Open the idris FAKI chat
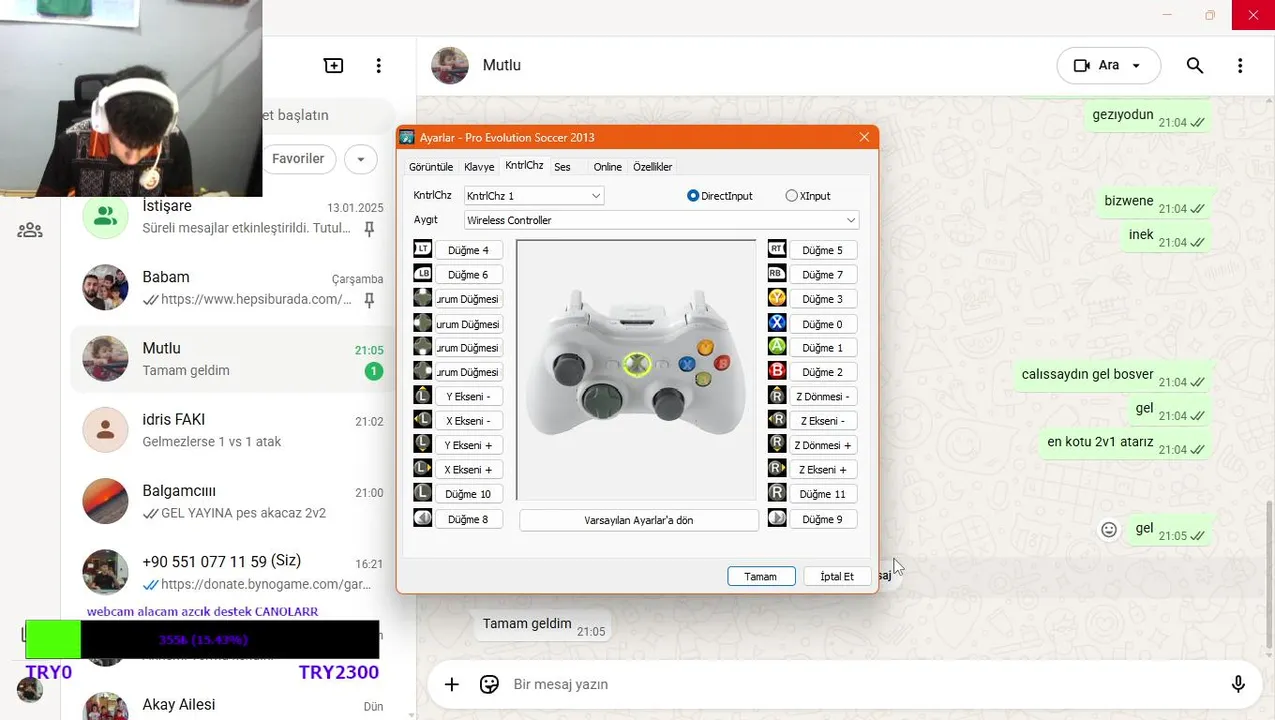Screen dimensions: 1275x720 (x=232, y=430)
